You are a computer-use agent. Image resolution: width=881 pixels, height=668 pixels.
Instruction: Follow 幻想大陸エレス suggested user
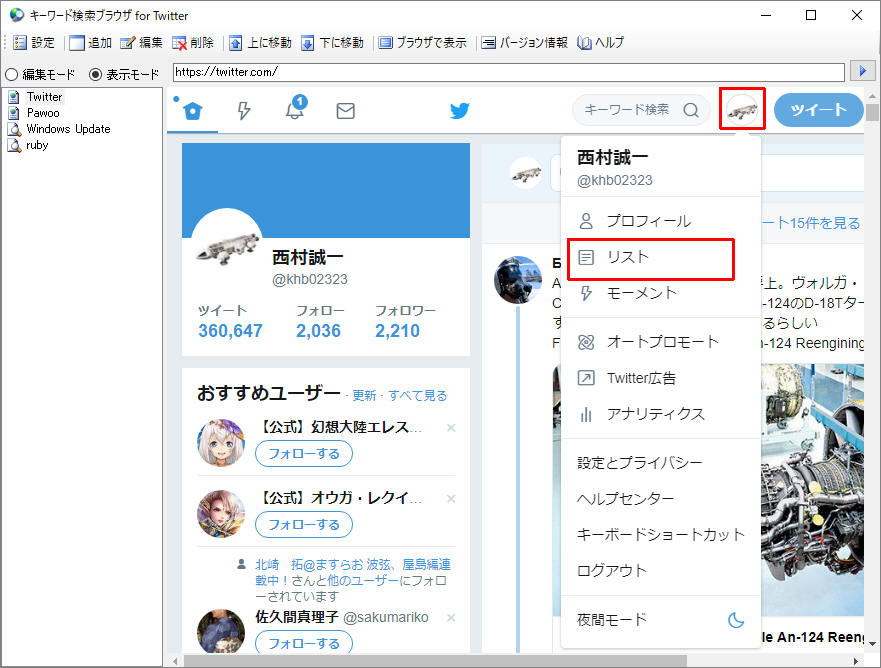pos(304,454)
